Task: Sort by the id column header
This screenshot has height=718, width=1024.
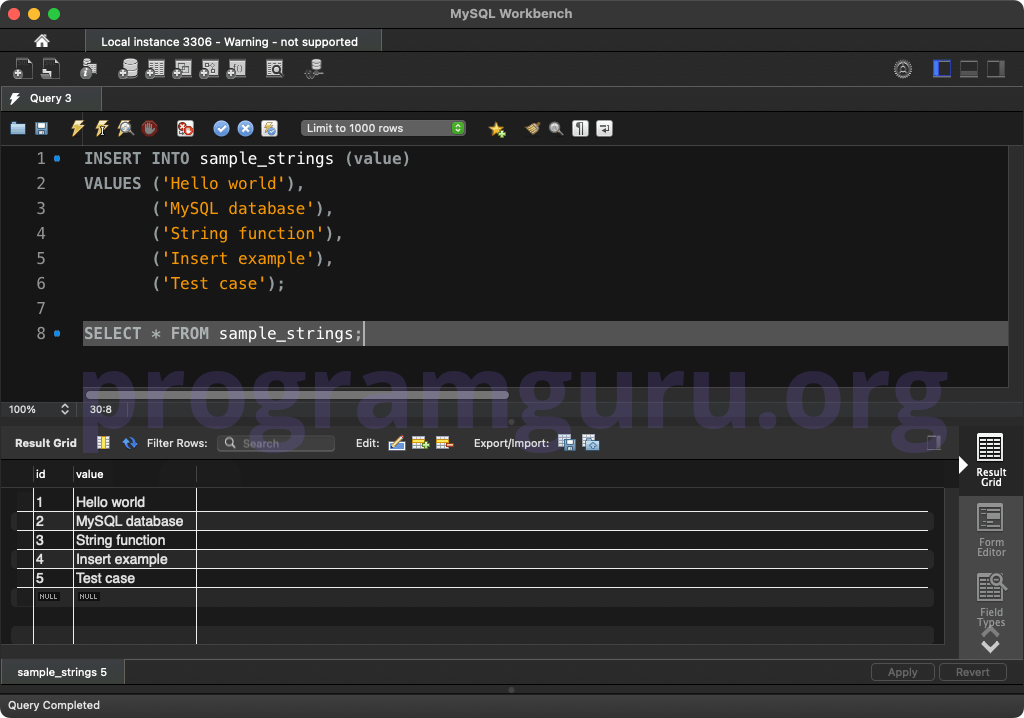Action: (x=53, y=474)
